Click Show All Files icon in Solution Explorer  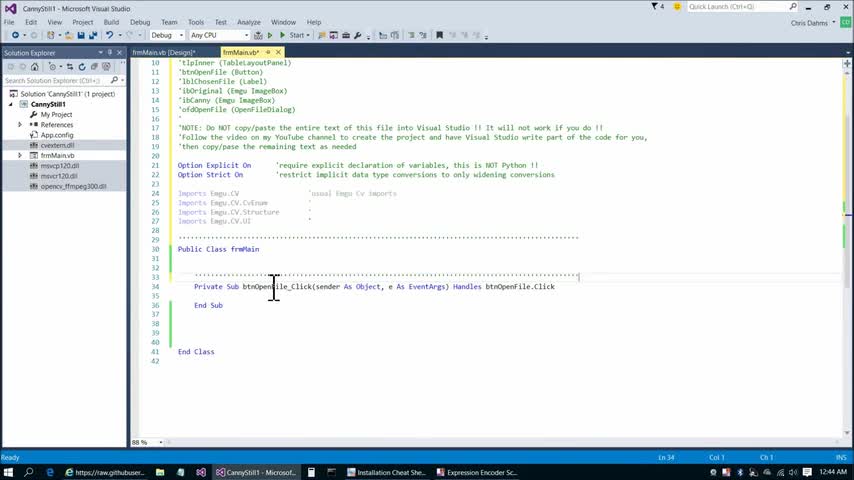point(106,66)
